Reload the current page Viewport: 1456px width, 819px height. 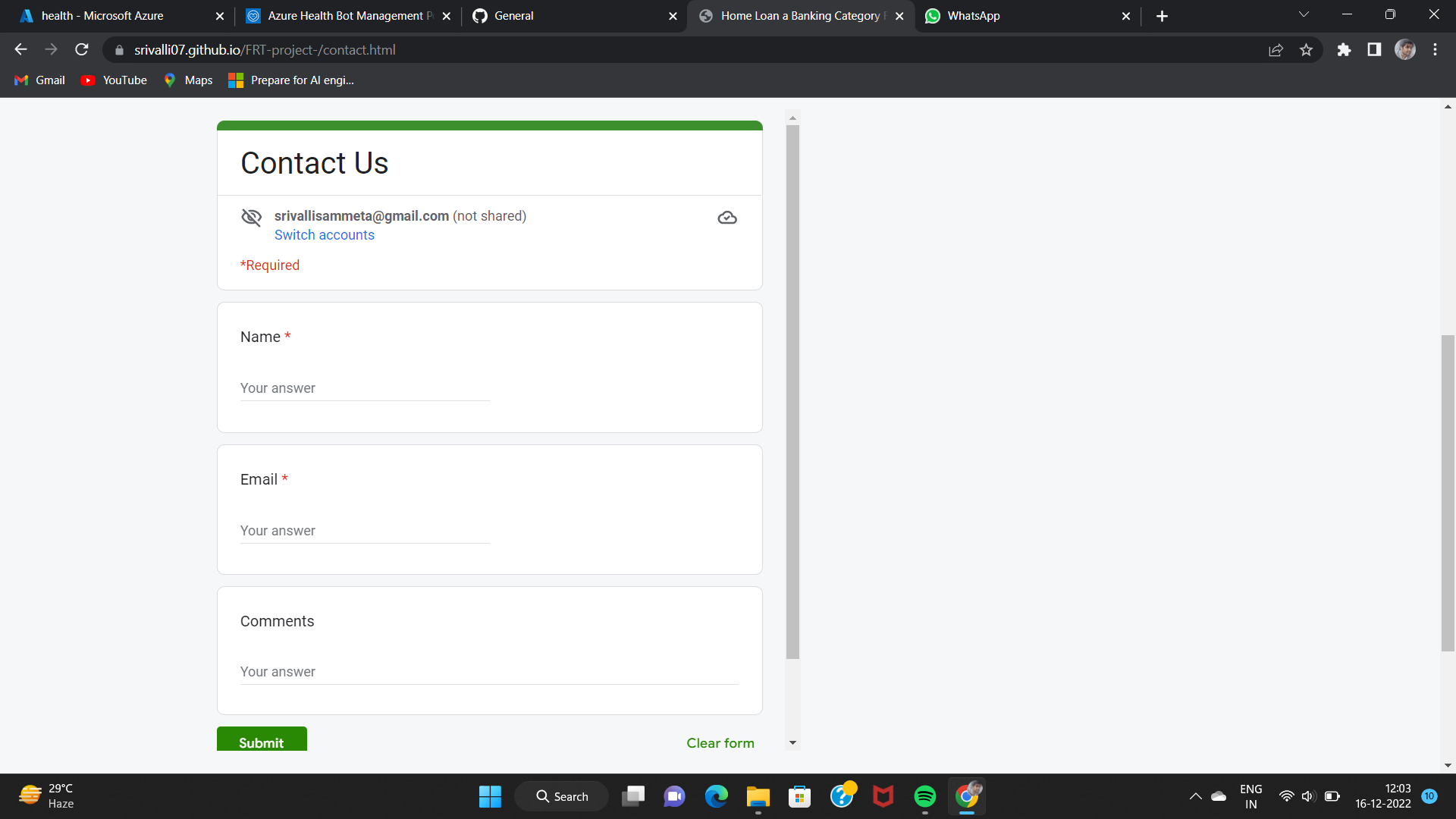point(81,49)
